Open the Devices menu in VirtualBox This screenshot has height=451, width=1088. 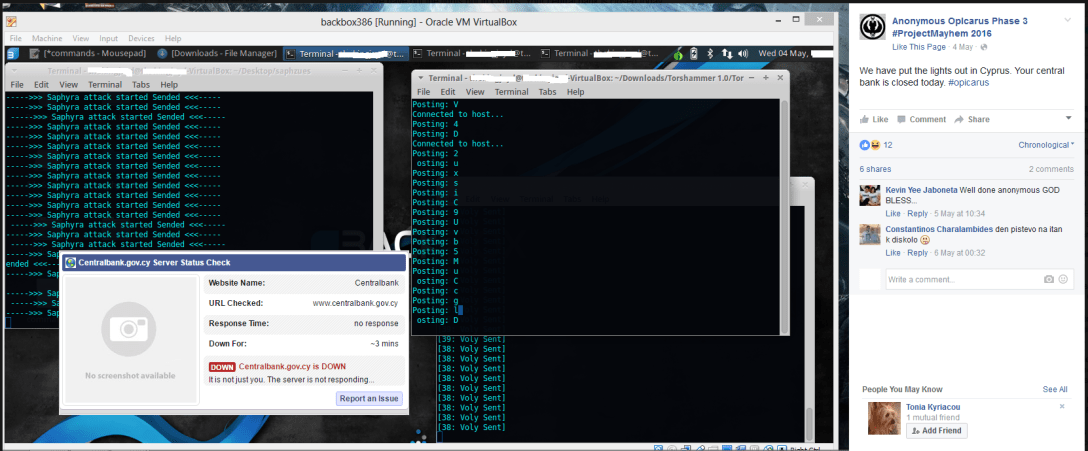point(140,38)
